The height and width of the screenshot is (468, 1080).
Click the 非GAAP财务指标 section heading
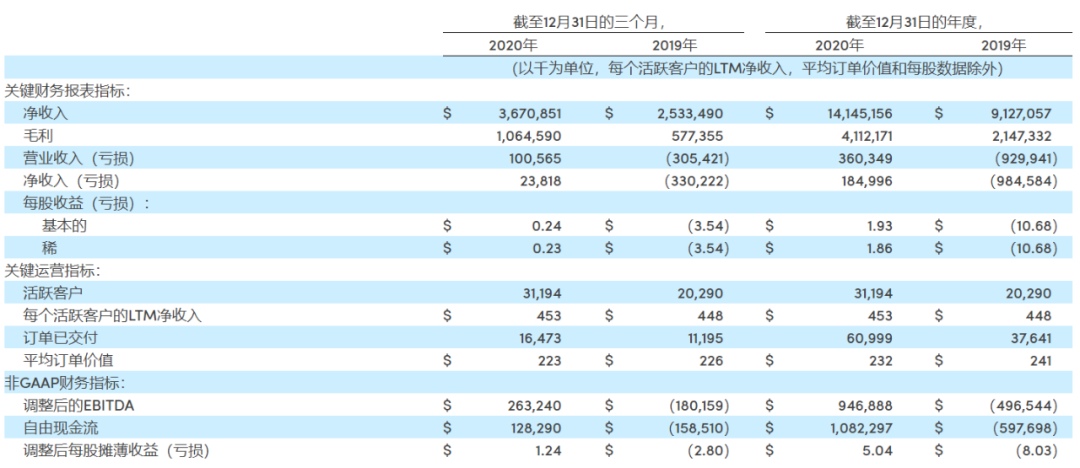[x=65, y=382]
